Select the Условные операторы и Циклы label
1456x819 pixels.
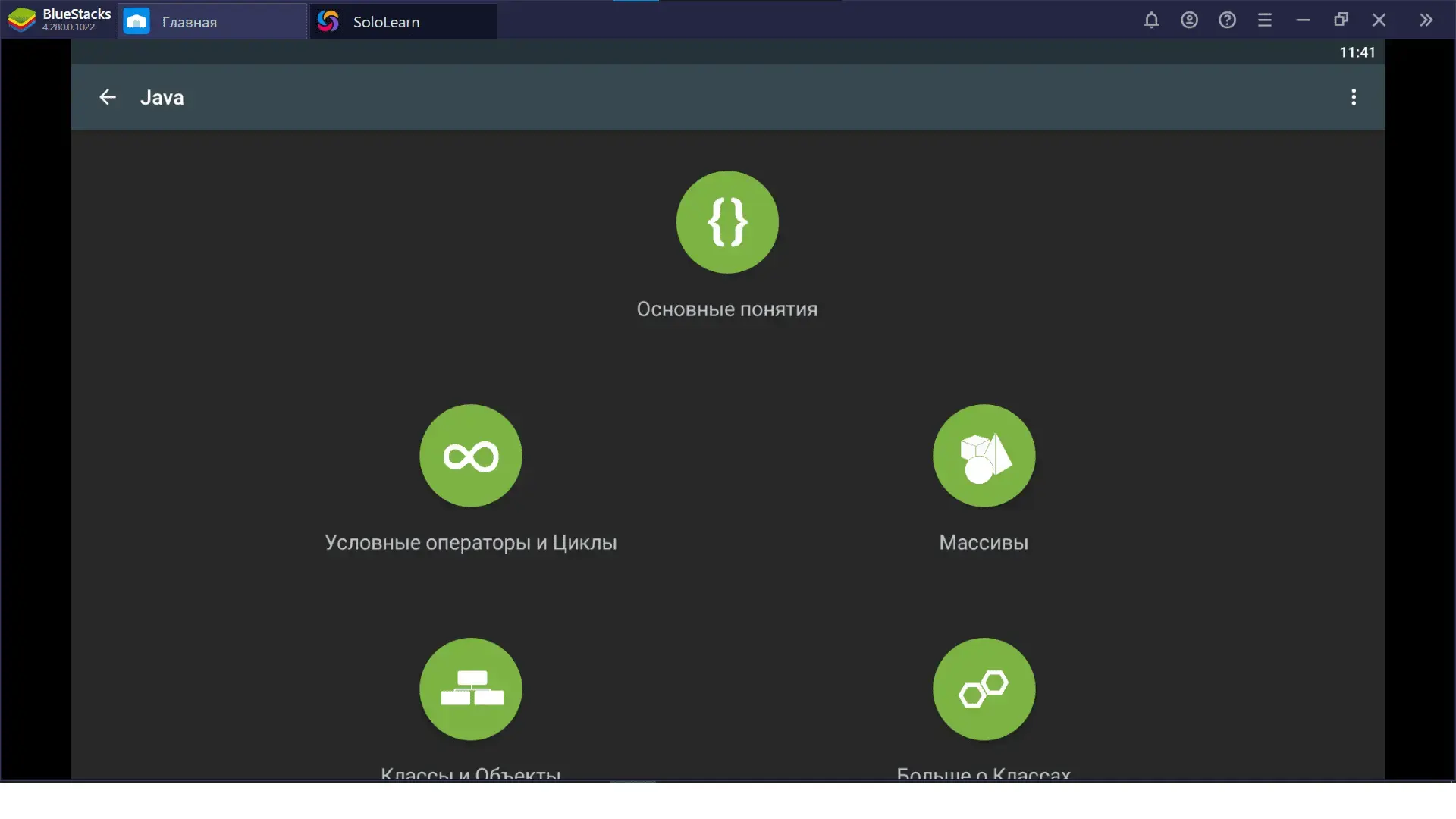click(x=471, y=543)
